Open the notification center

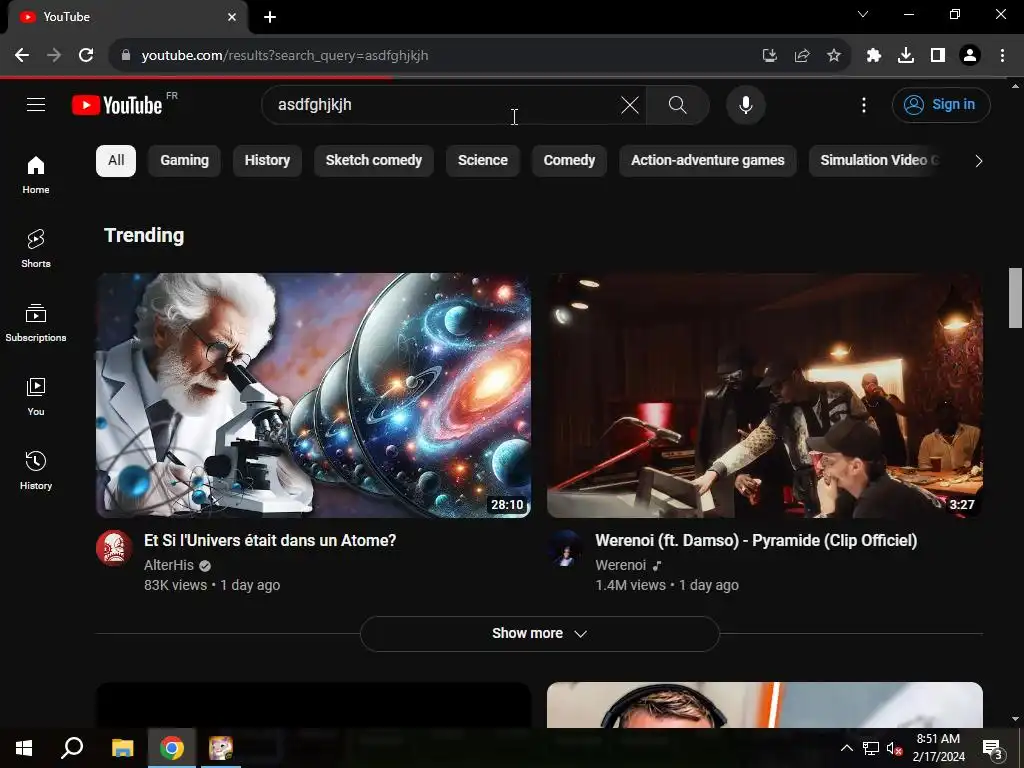pyautogui.click(x=993, y=748)
